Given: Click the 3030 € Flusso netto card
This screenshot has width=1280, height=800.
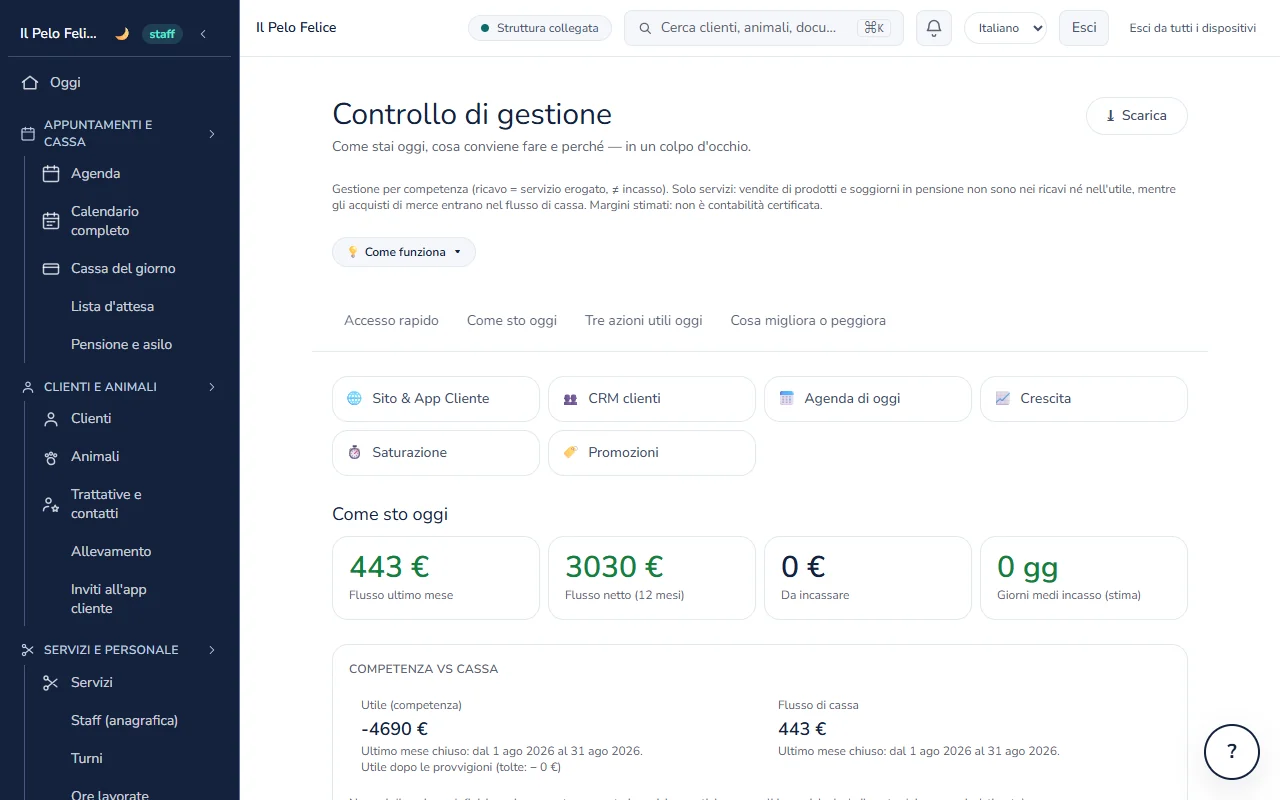Looking at the screenshot, I should (652, 578).
